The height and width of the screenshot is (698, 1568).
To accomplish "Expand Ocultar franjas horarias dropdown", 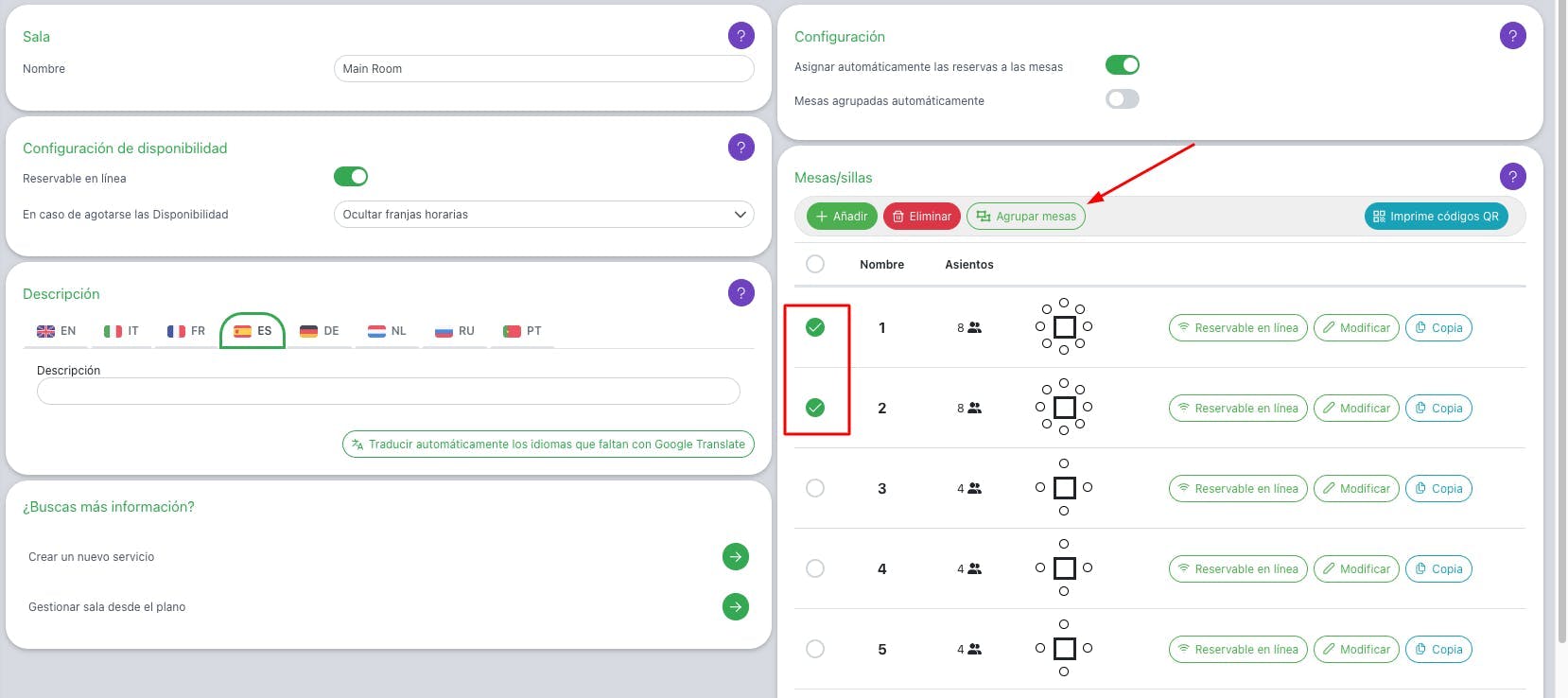I will pyautogui.click(x=544, y=215).
